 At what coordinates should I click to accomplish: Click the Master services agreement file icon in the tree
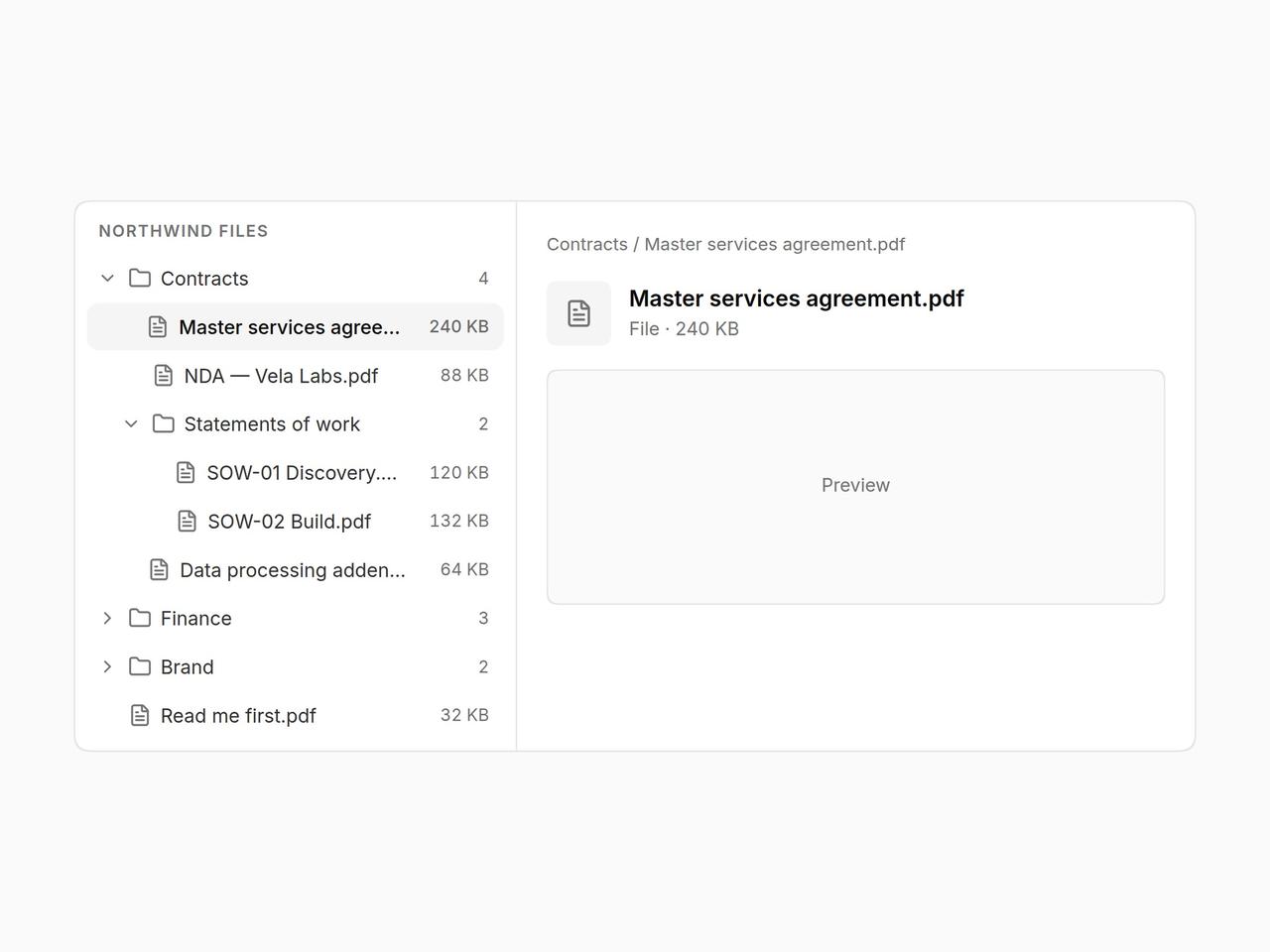158,327
